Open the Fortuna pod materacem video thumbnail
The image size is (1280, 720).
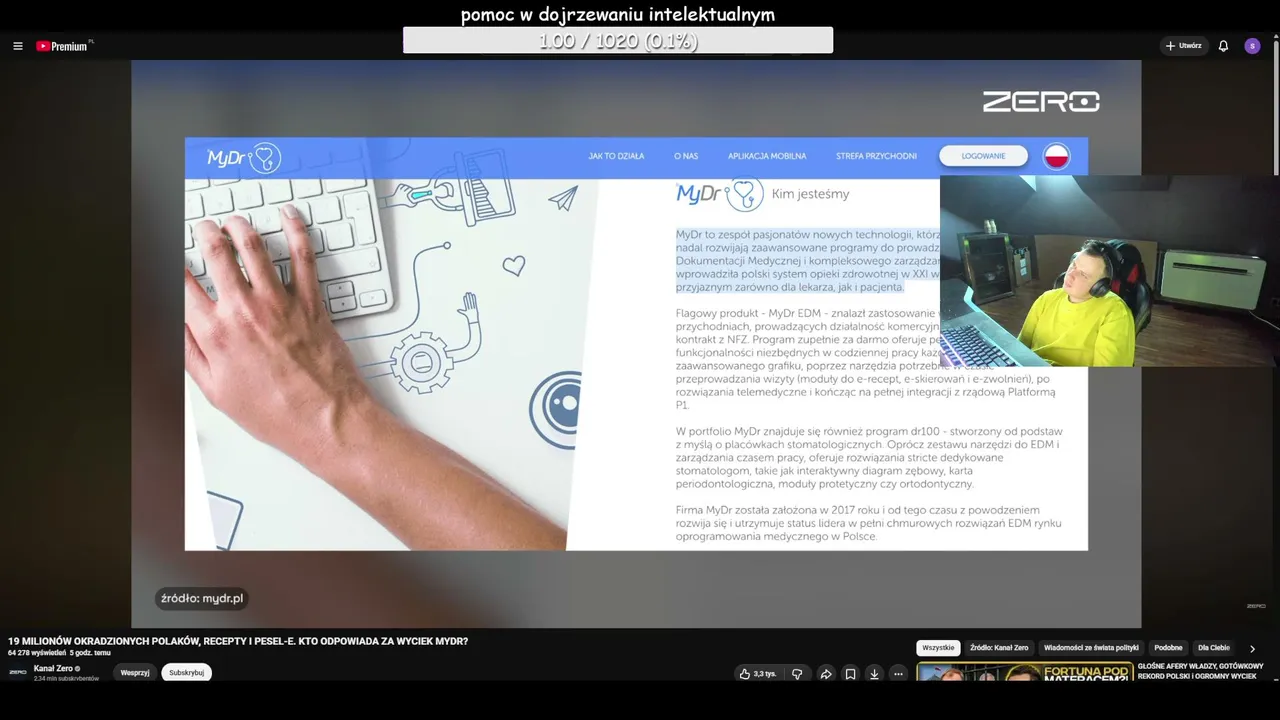click(x=1024, y=672)
